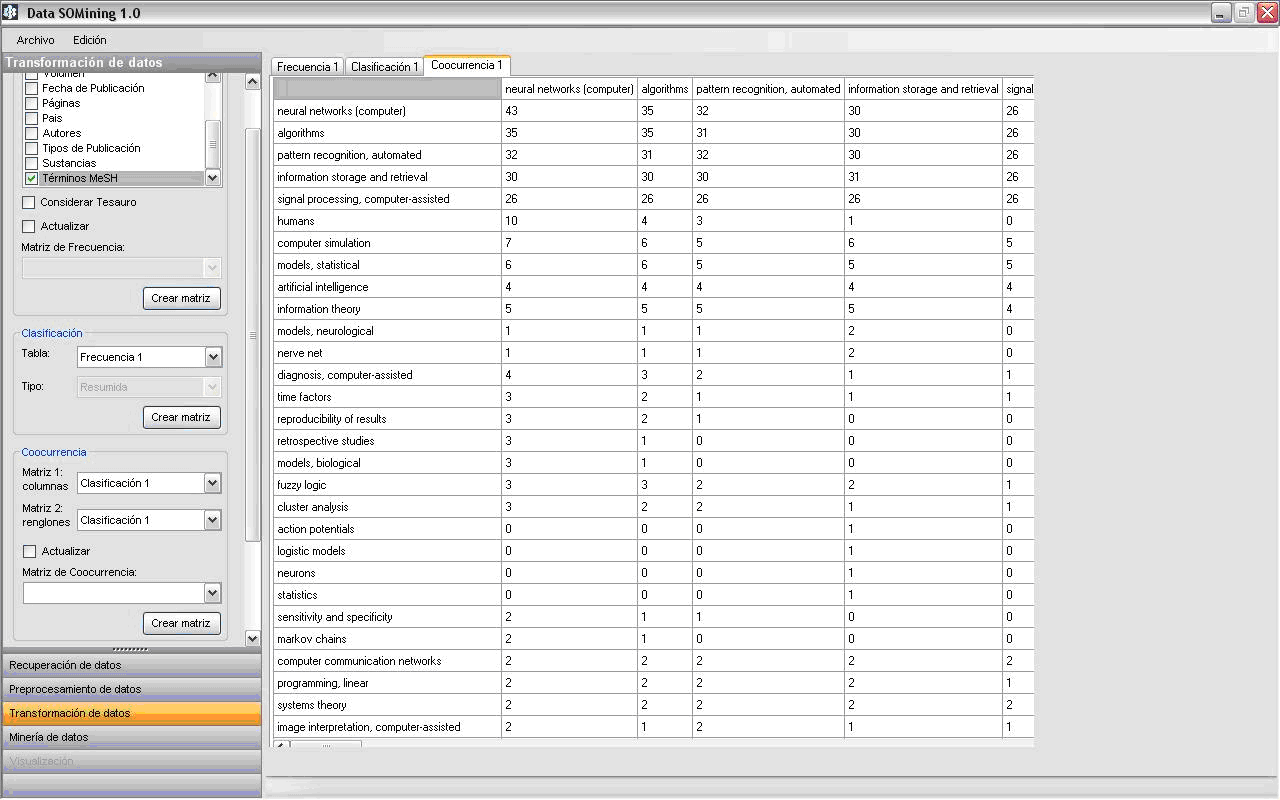Screen dimensions: 1280x800
Task: Tick the Sustancias checkbox
Action: coord(32,163)
